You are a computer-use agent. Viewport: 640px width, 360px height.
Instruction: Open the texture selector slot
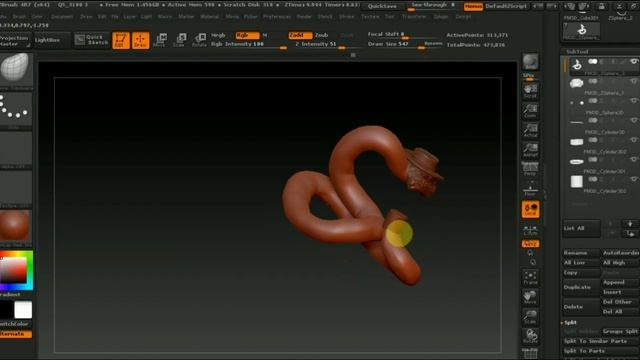pyautogui.click(x=16, y=187)
